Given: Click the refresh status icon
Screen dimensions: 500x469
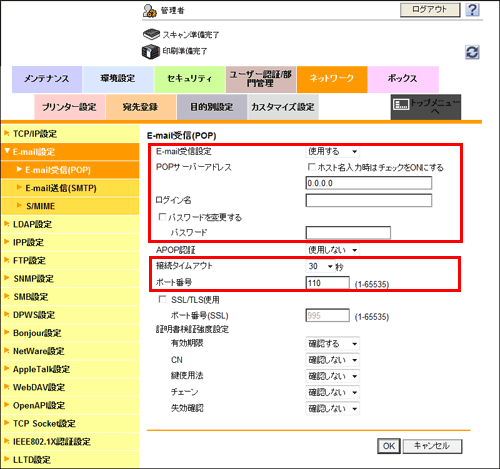Looking at the screenshot, I should pos(472,52).
